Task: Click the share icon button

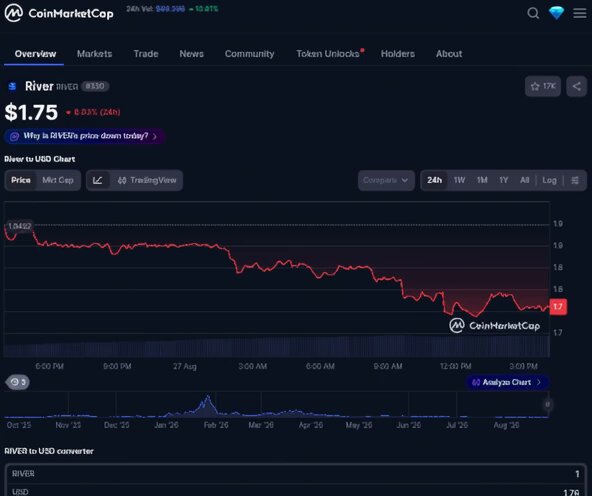Action: pos(577,86)
